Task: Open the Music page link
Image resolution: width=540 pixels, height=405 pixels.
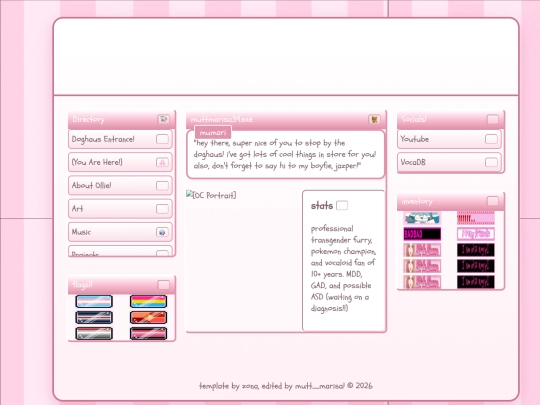Action: (x=120, y=232)
